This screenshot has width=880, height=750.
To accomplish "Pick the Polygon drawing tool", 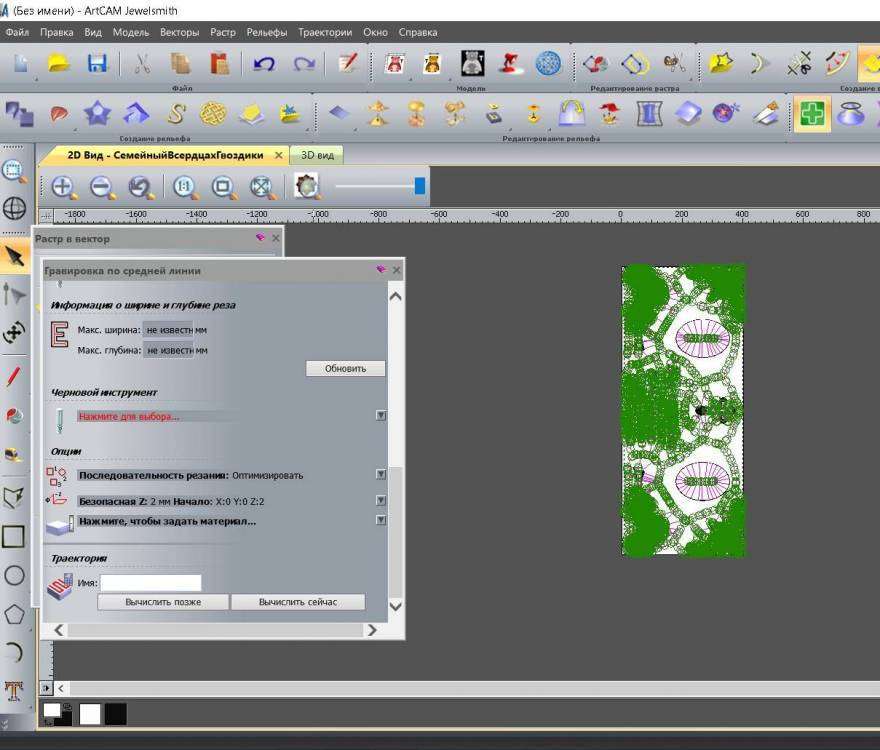I will pyautogui.click(x=14, y=614).
